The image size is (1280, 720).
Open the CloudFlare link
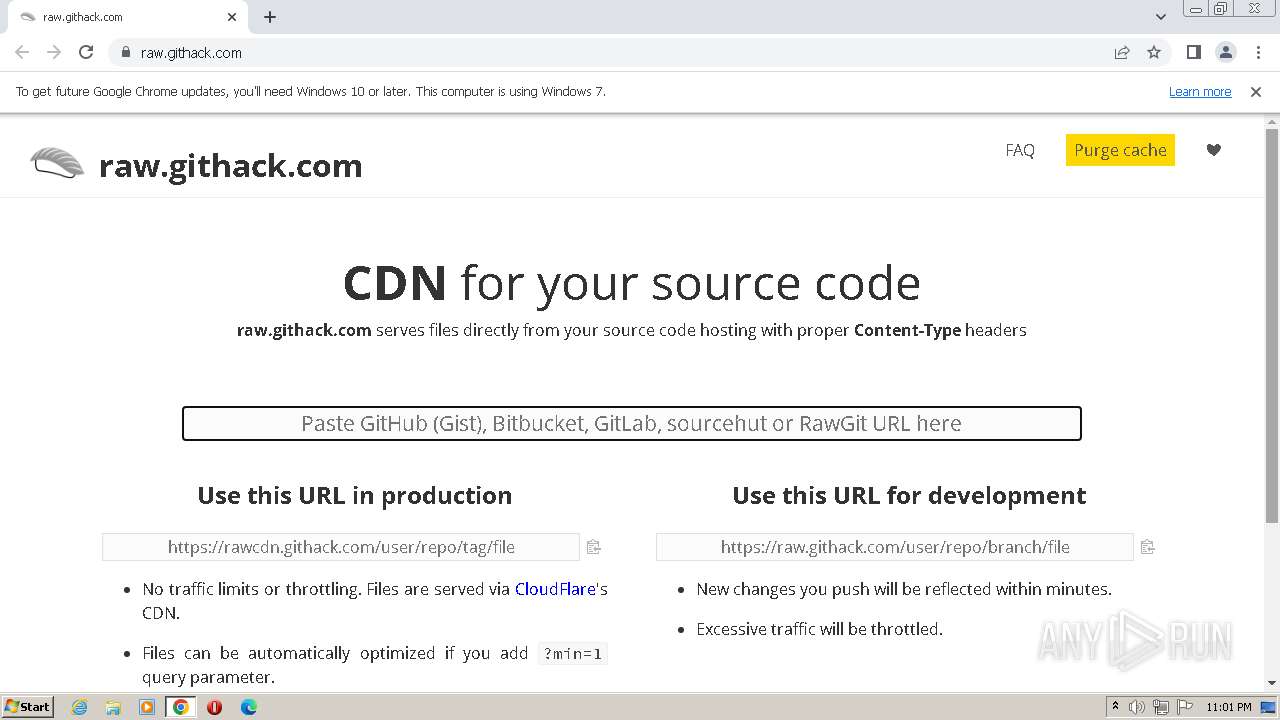555,589
